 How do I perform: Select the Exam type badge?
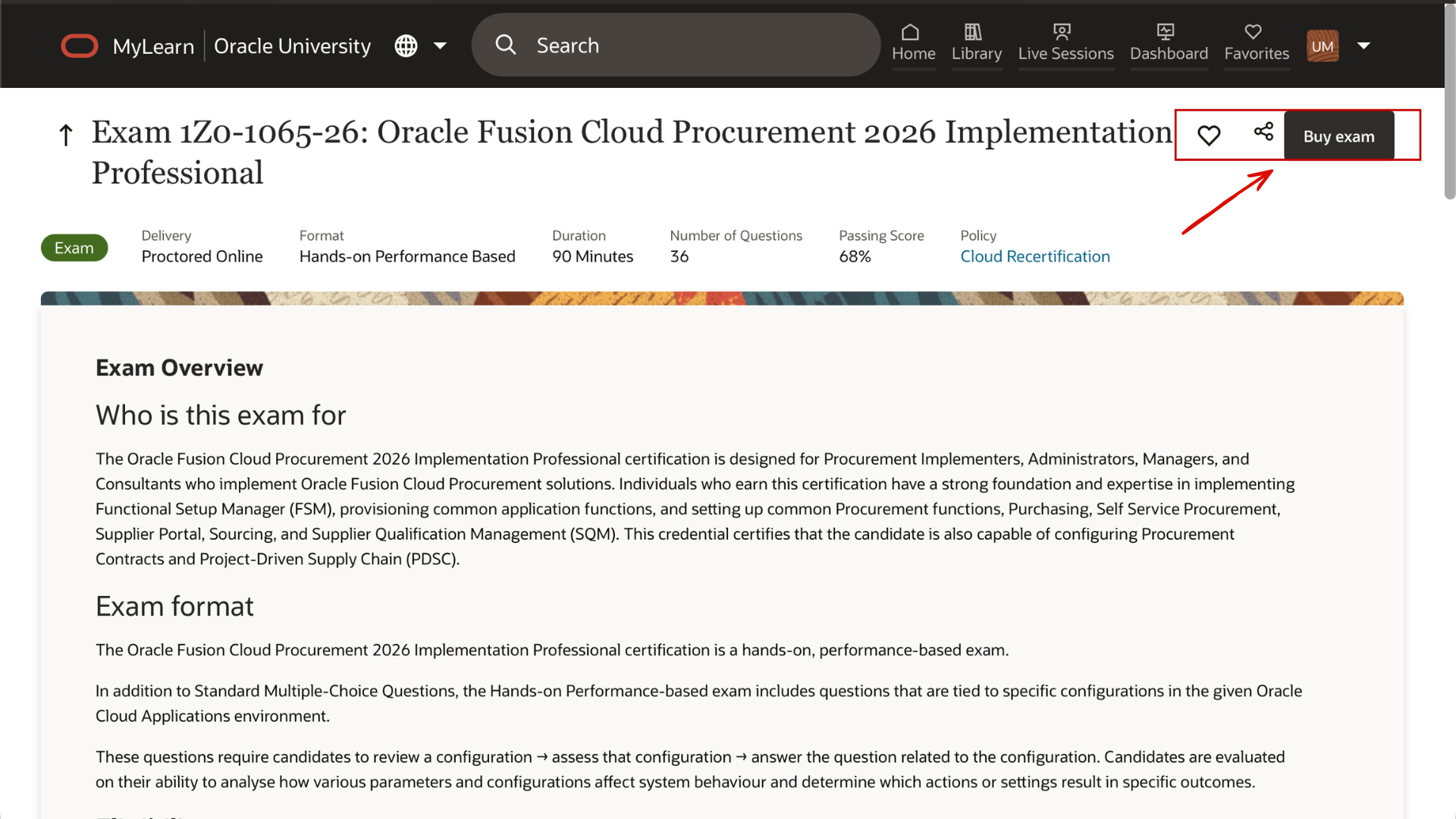point(74,247)
